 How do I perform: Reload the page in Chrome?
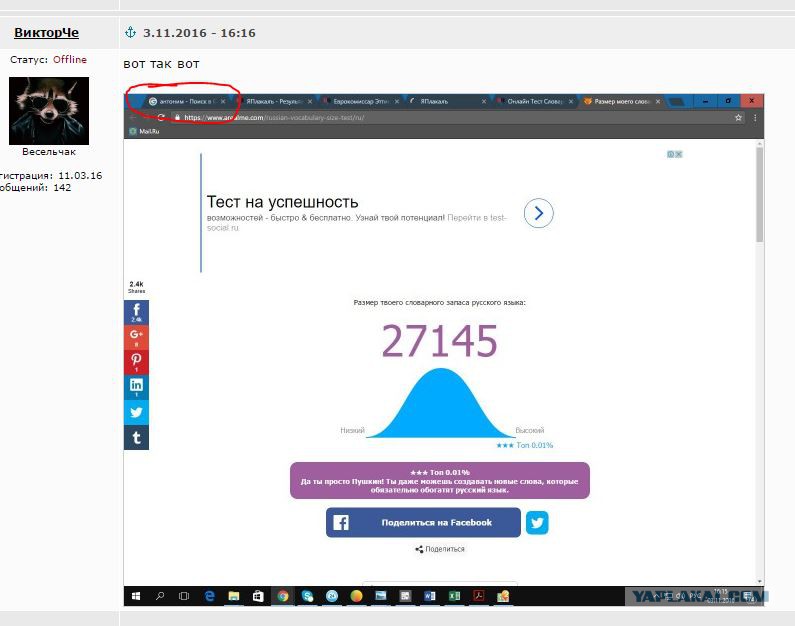coord(161,117)
